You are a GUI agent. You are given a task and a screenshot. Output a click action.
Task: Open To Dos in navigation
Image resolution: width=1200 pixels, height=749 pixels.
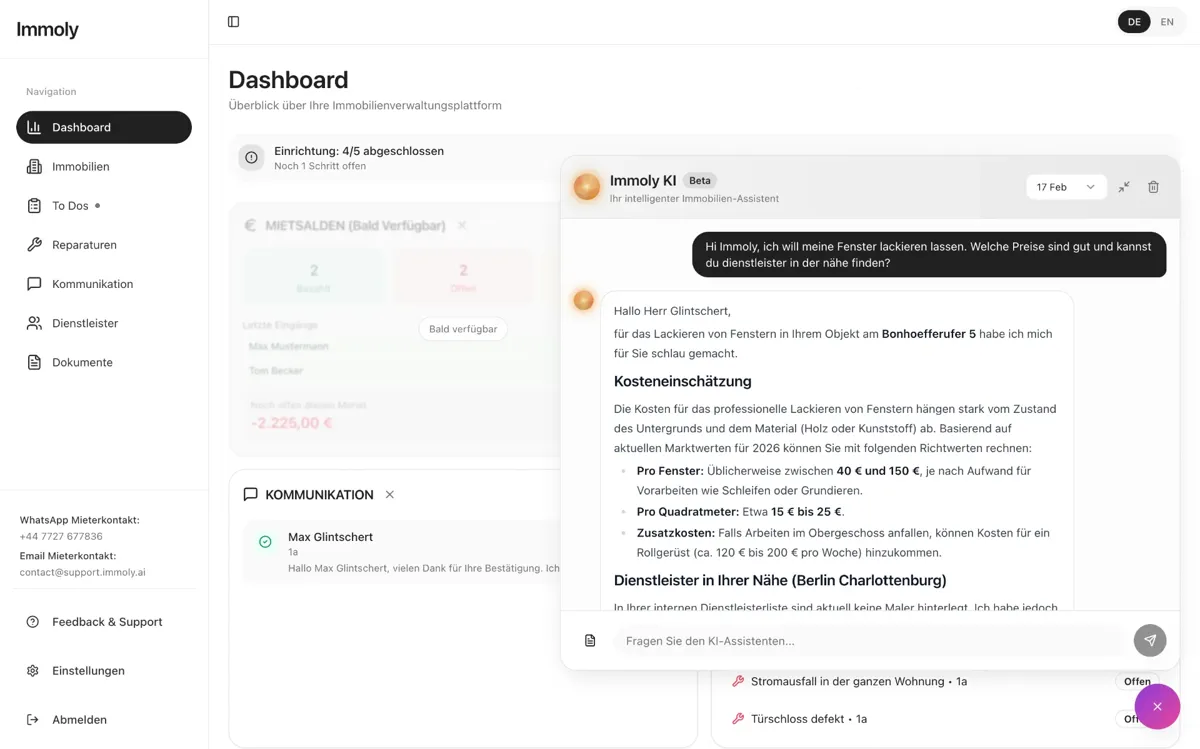[x=104, y=205]
